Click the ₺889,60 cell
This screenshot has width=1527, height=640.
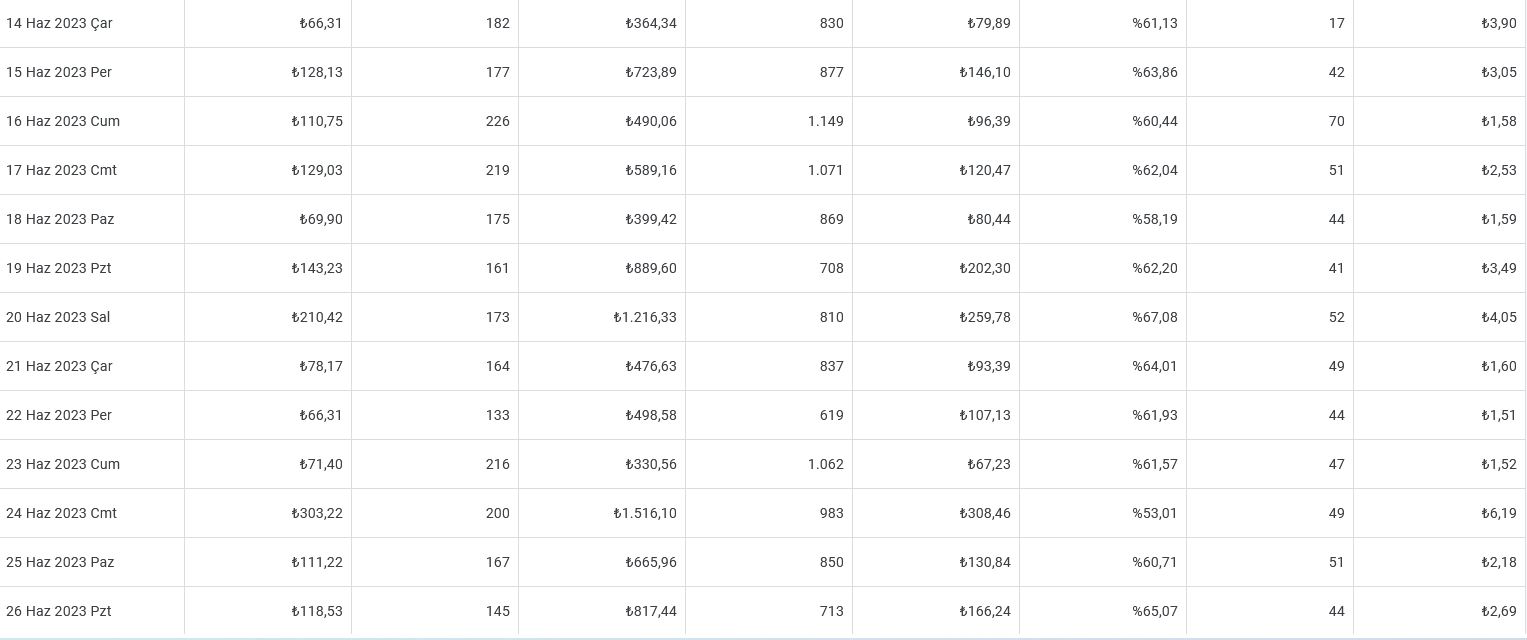(602, 268)
